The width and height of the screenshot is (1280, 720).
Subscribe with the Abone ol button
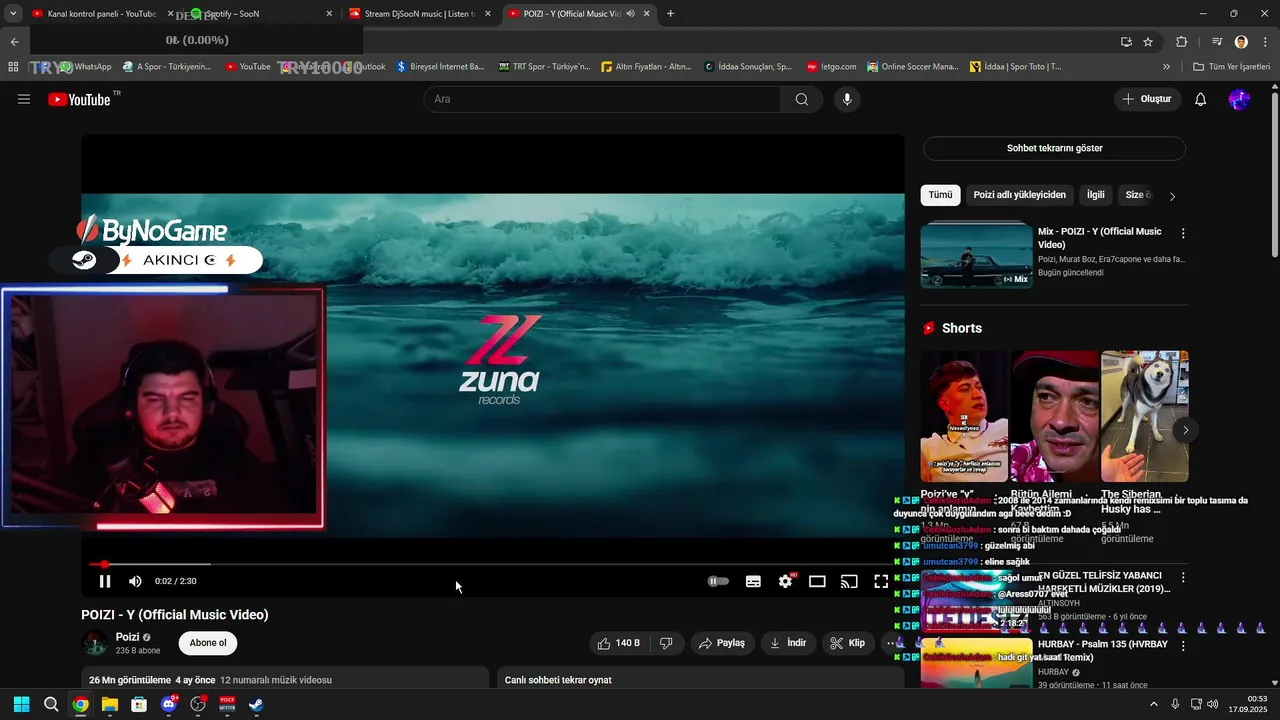(208, 643)
